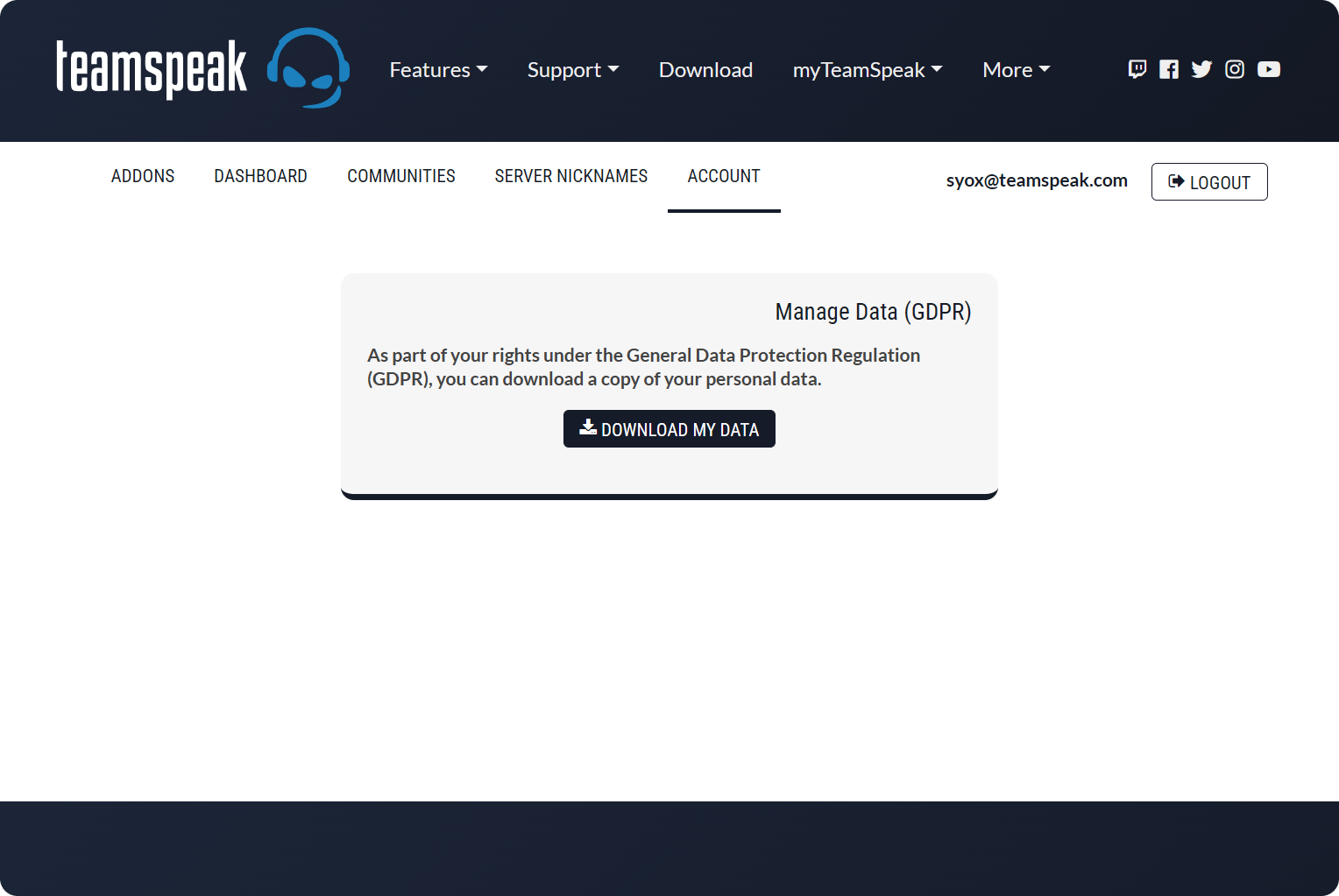Click the Download My Data button
This screenshot has width=1339, height=896.
669,429
